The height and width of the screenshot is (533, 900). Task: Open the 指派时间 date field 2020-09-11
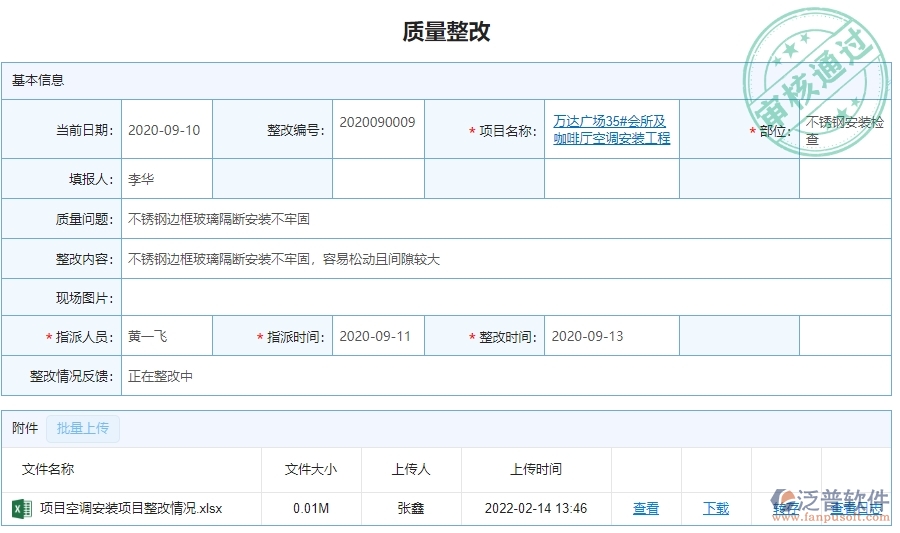[x=377, y=337]
